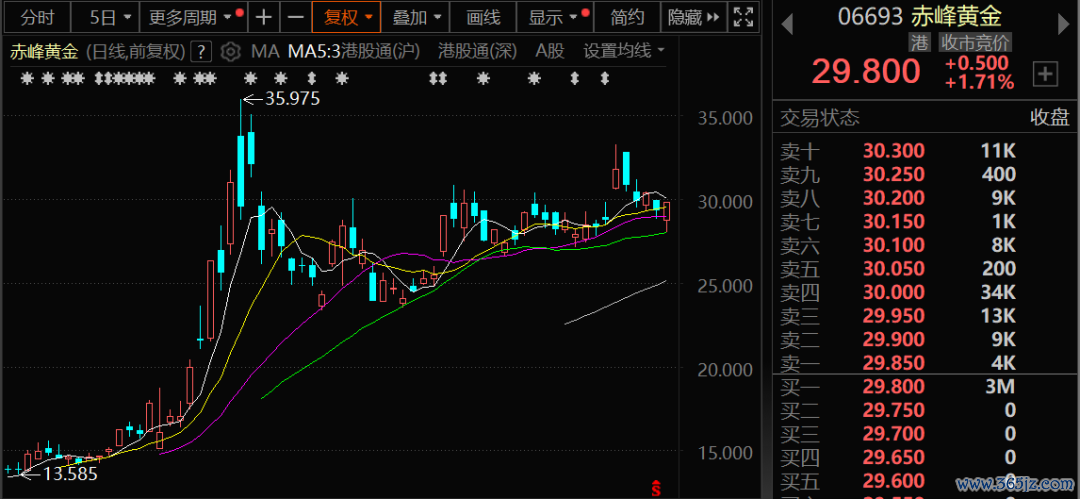Select 画线 drawing tool
The width and height of the screenshot is (1080, 499).
pos(483,17)
